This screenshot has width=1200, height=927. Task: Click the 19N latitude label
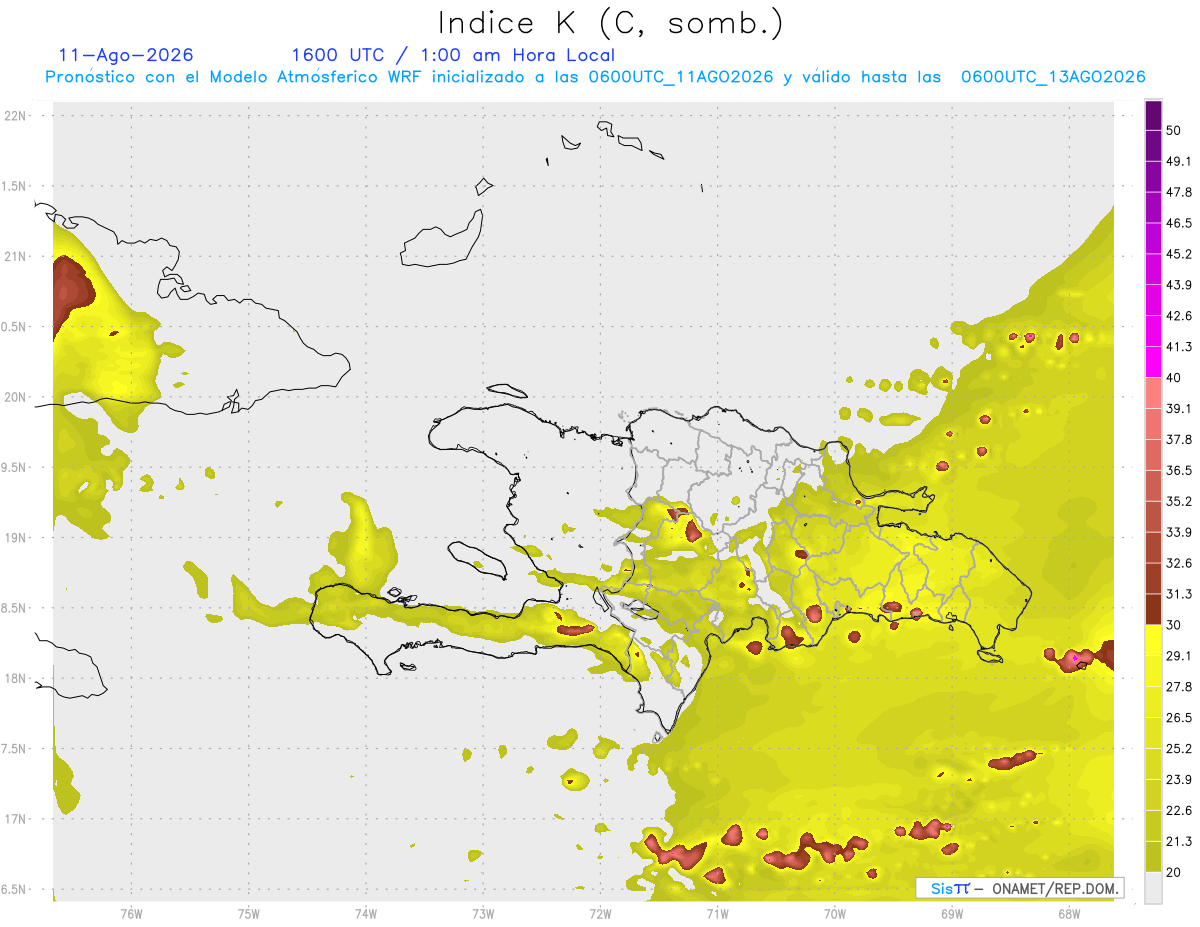[x=17, y=538]
